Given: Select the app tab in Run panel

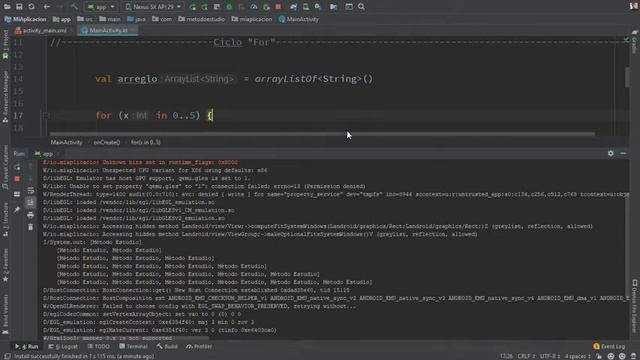Looking at the screenshot, I should 46,154.
